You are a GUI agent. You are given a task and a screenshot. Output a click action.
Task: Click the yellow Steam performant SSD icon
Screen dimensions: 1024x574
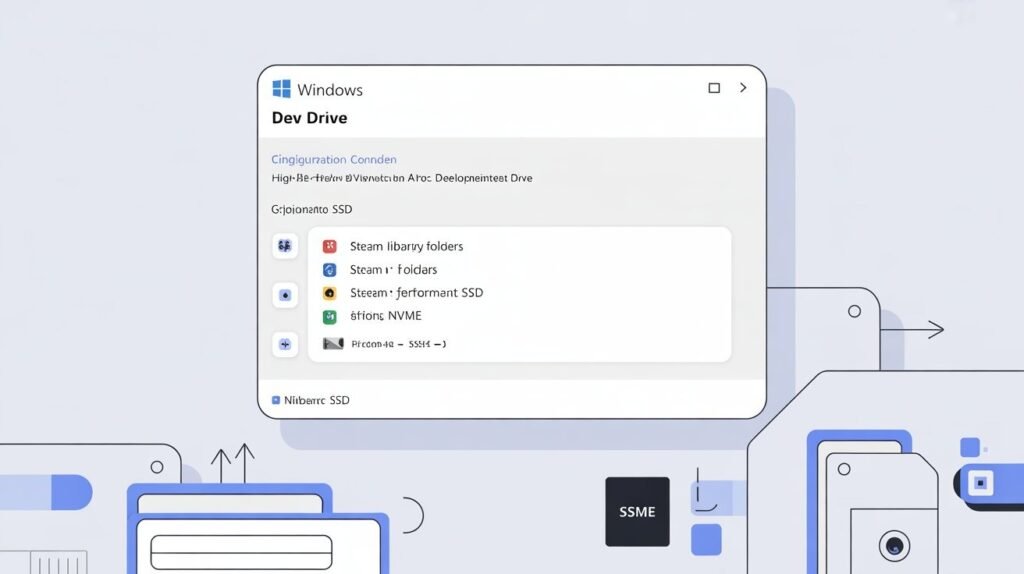click(330, 293)
